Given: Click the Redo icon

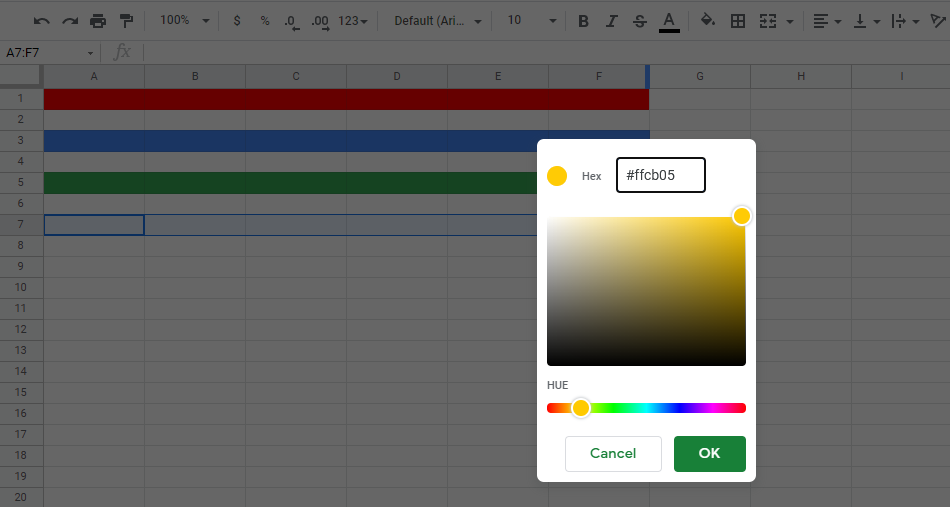Looking at the screenshot, I should click(x=69, y=21).
